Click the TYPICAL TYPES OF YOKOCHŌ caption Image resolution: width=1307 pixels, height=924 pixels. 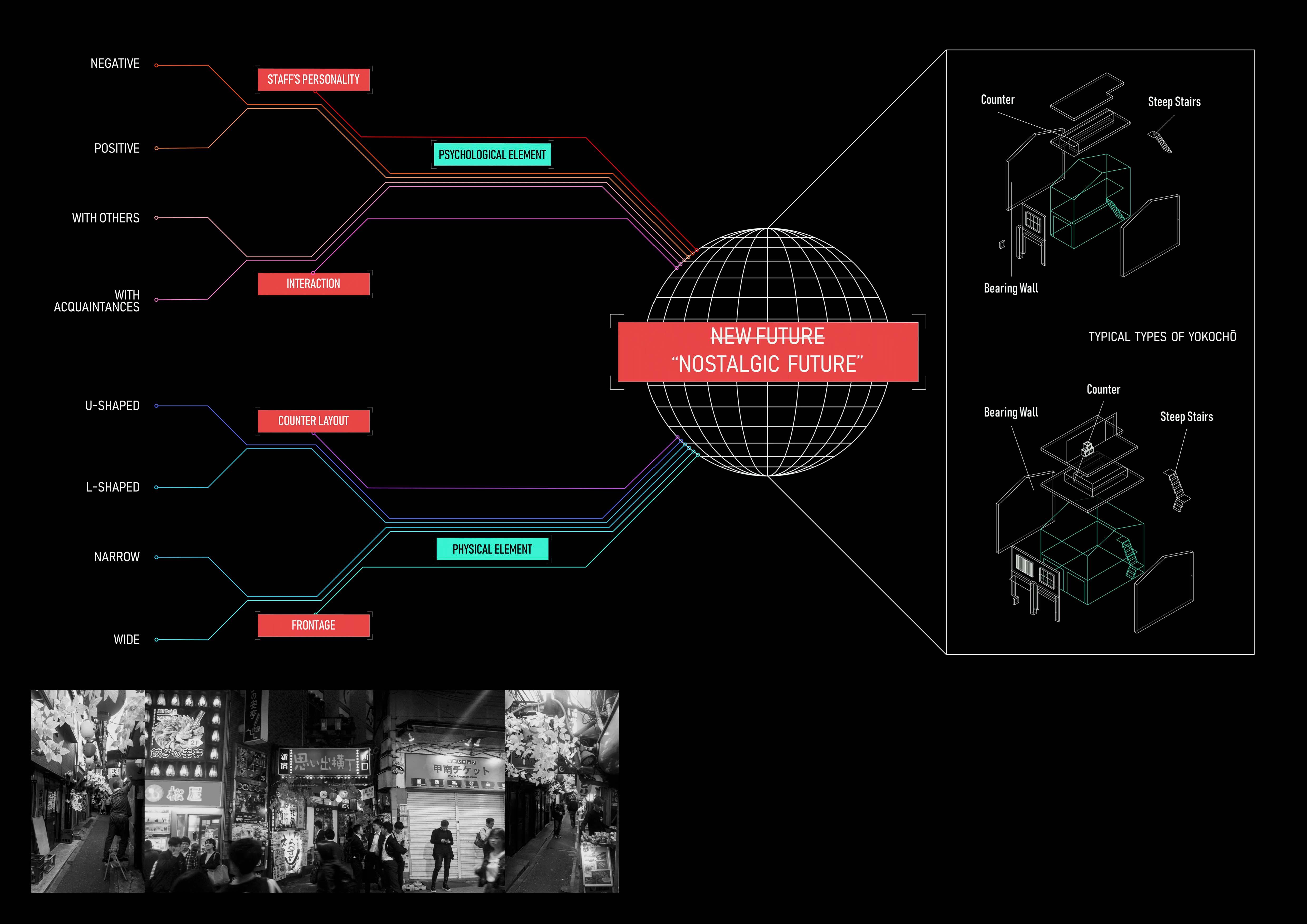pos(1162,337)
